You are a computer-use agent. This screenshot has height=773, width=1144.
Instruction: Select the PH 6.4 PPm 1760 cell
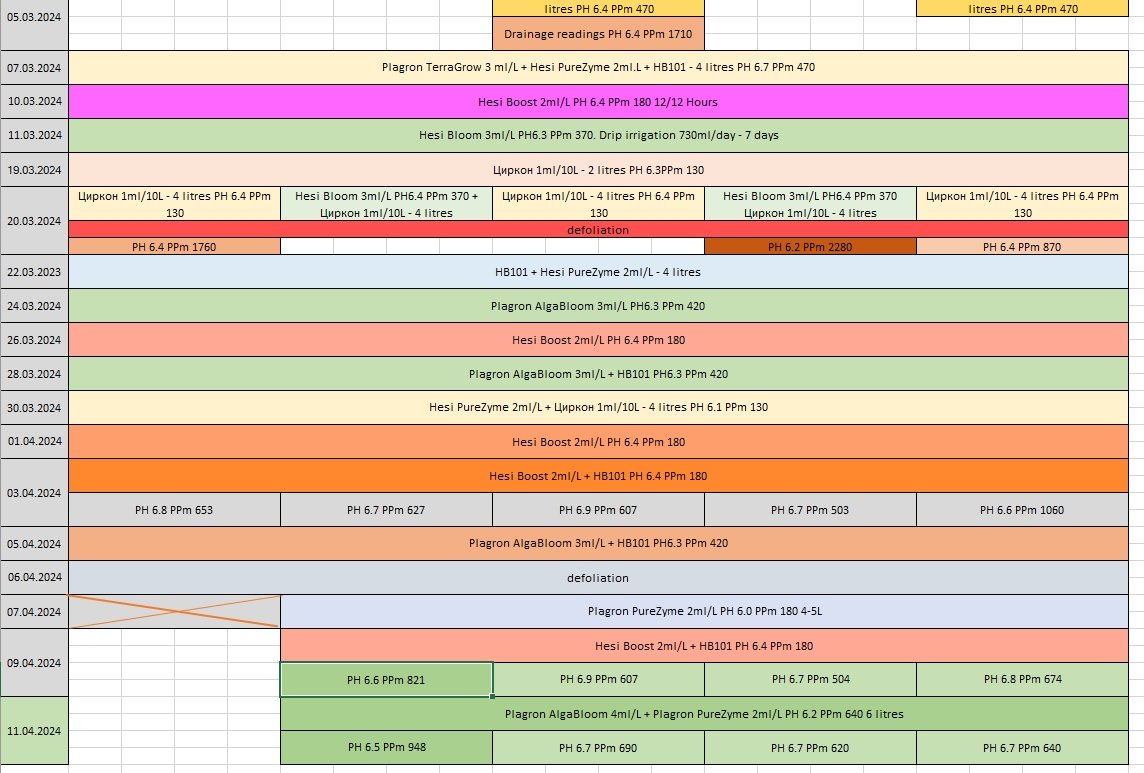point(174,247)
